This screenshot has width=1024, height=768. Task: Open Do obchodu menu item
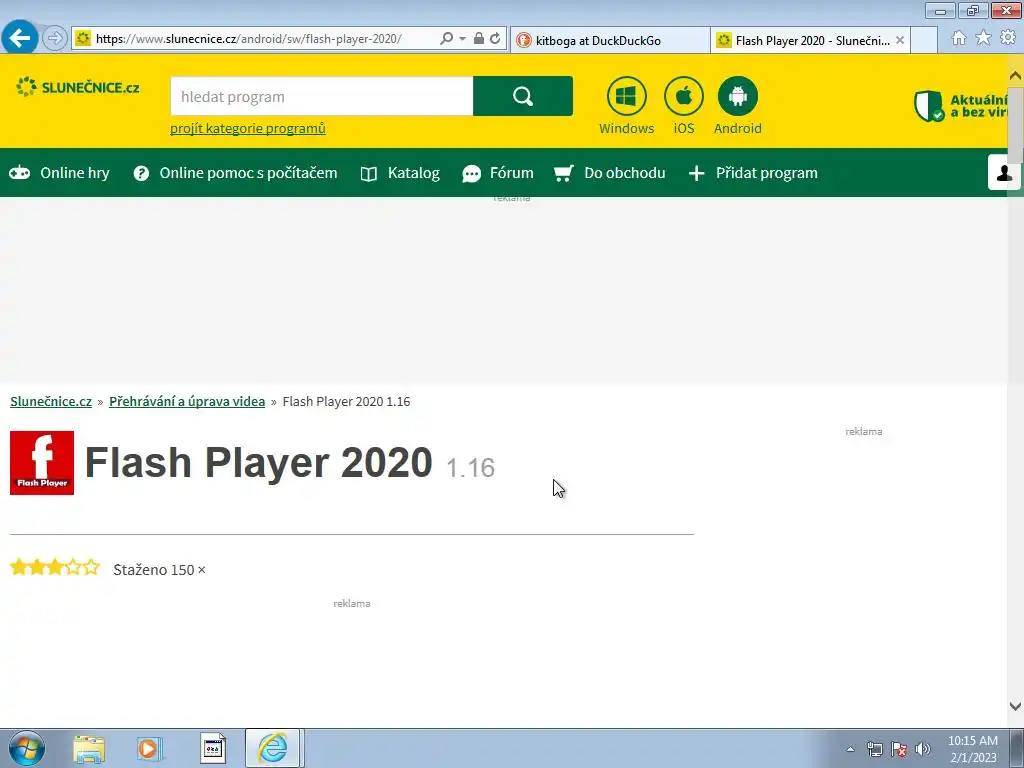click(610, 173)
